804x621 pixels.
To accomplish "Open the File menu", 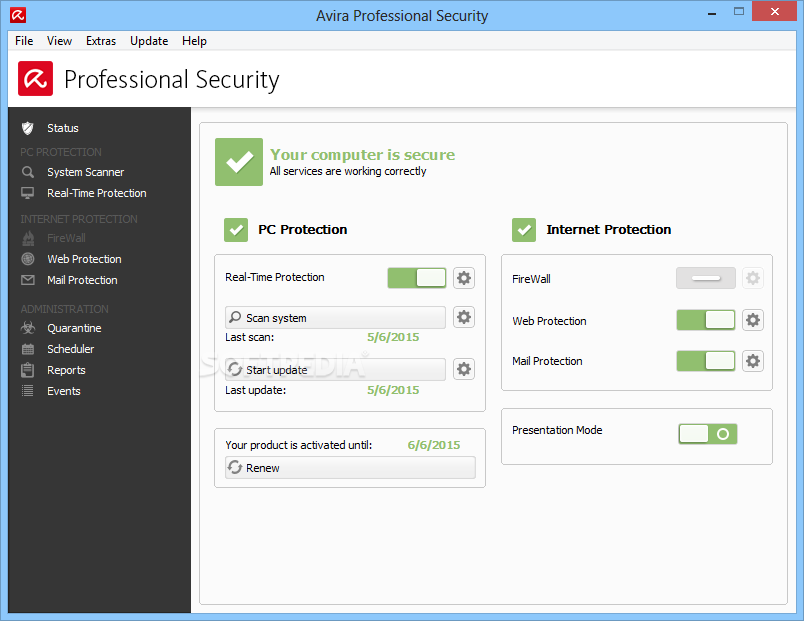I will coord(24,41).
